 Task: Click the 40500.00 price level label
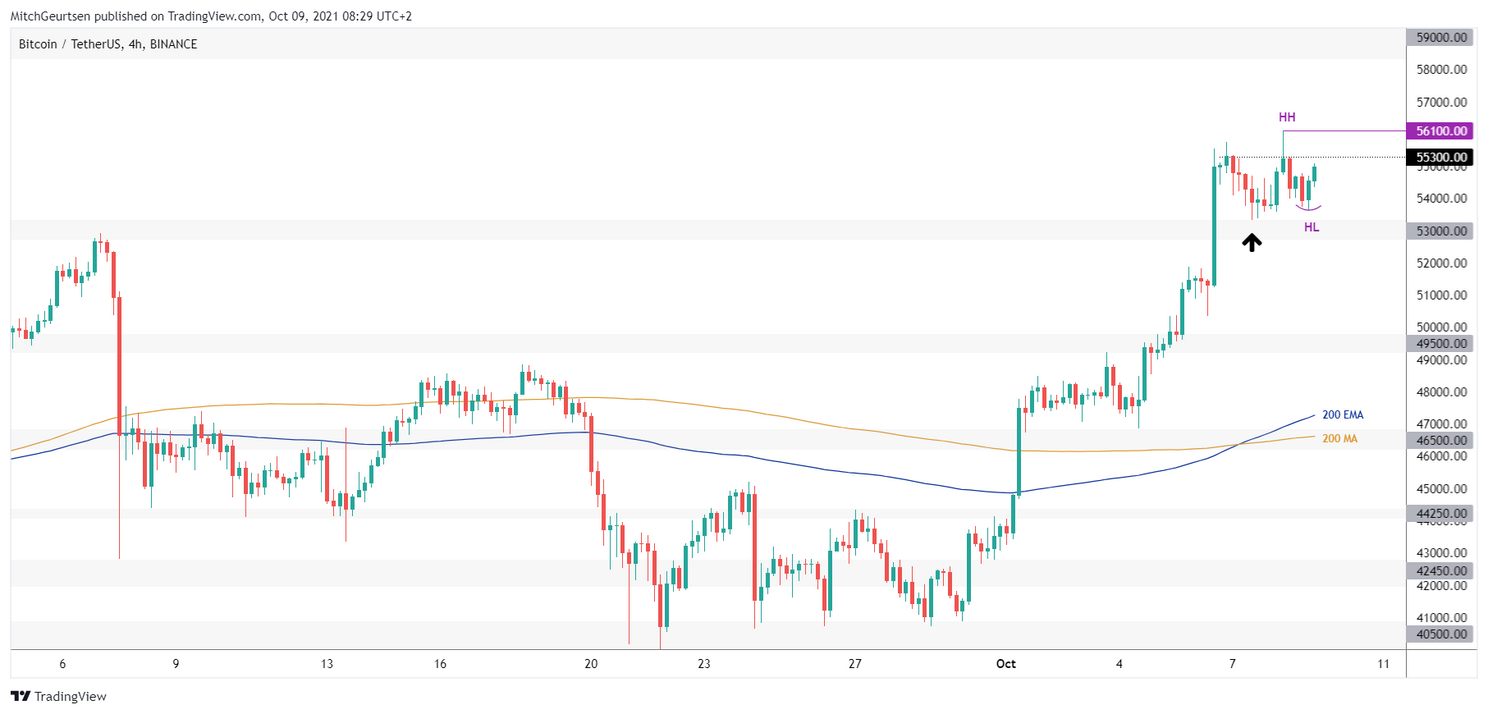click(x=1439, y=634)
